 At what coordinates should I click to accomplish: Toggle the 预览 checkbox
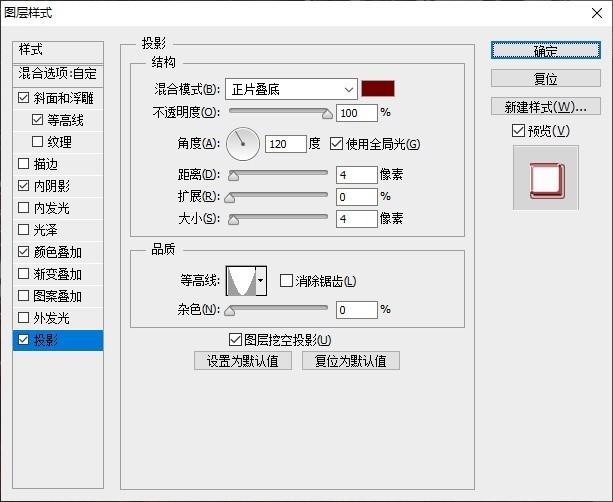tap(517, 131)
